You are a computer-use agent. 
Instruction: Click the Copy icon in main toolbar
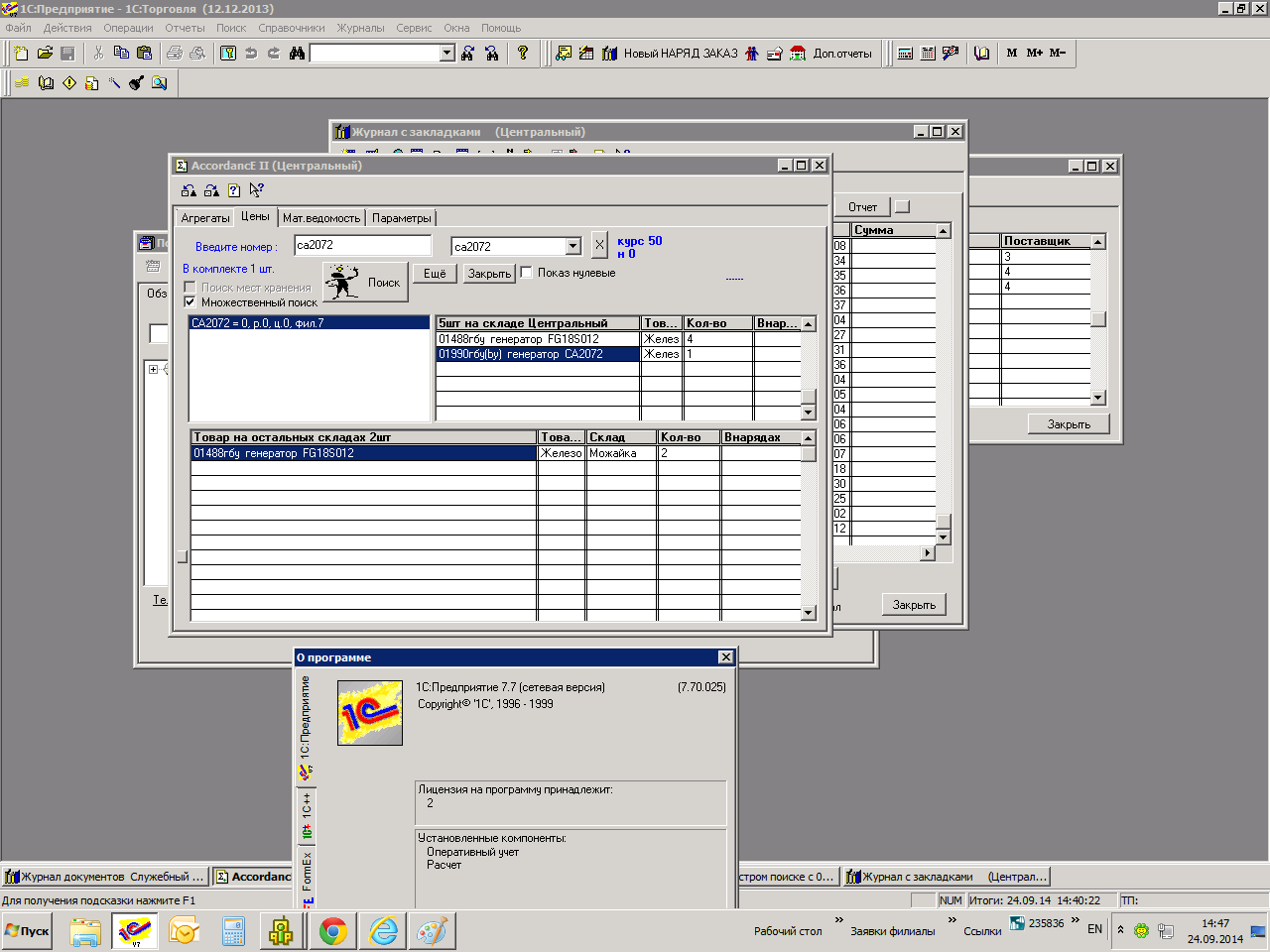click(x=121, y=54)
